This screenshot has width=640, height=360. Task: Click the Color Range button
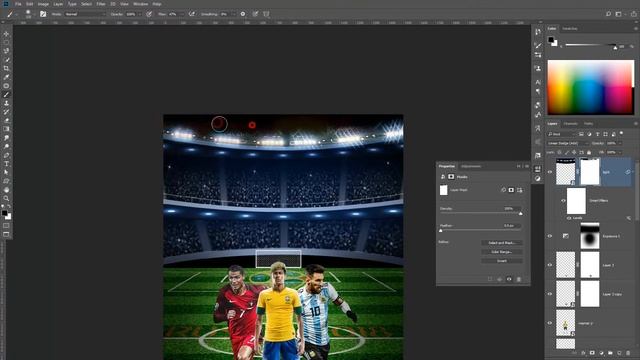[x=502, y=252]
